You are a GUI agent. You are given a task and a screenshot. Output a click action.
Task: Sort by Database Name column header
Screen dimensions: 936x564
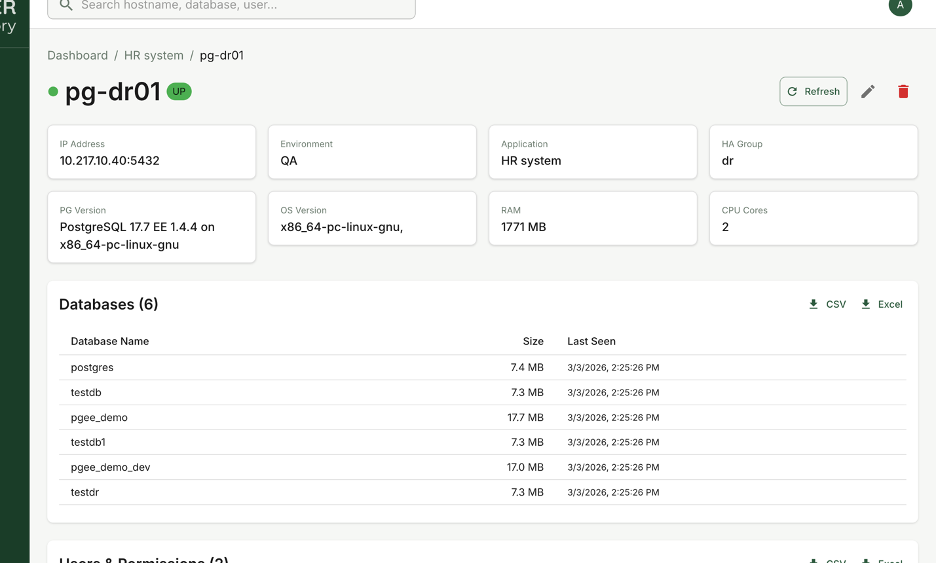(x=110, y=341)
